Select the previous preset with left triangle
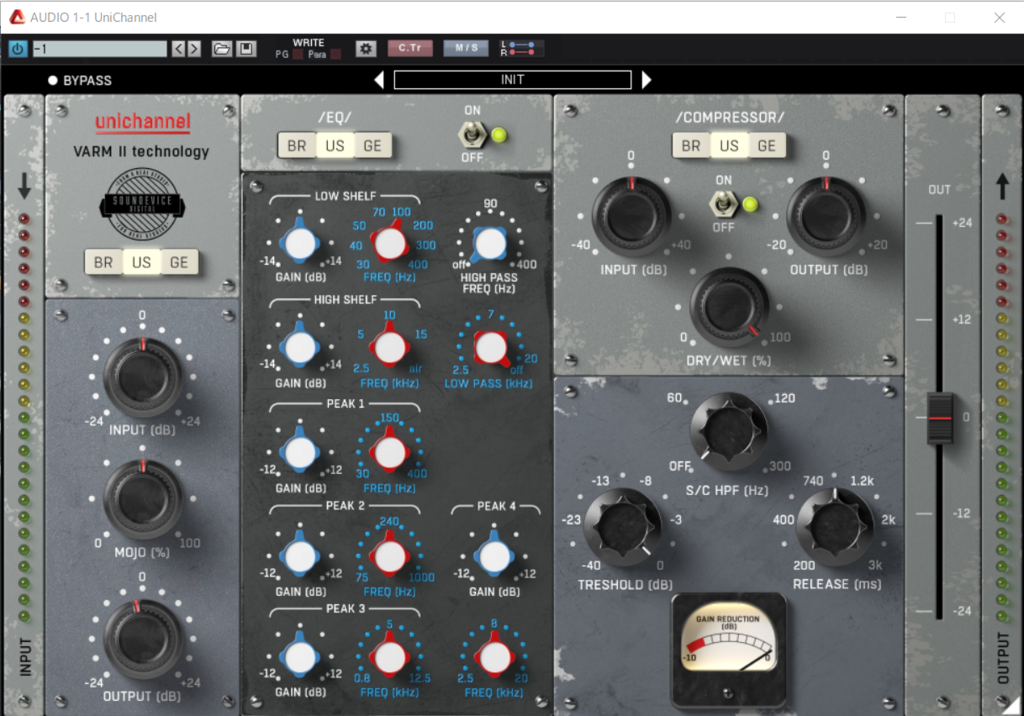The width and height of the screenshot is (1024, 716). click(379, 80)
